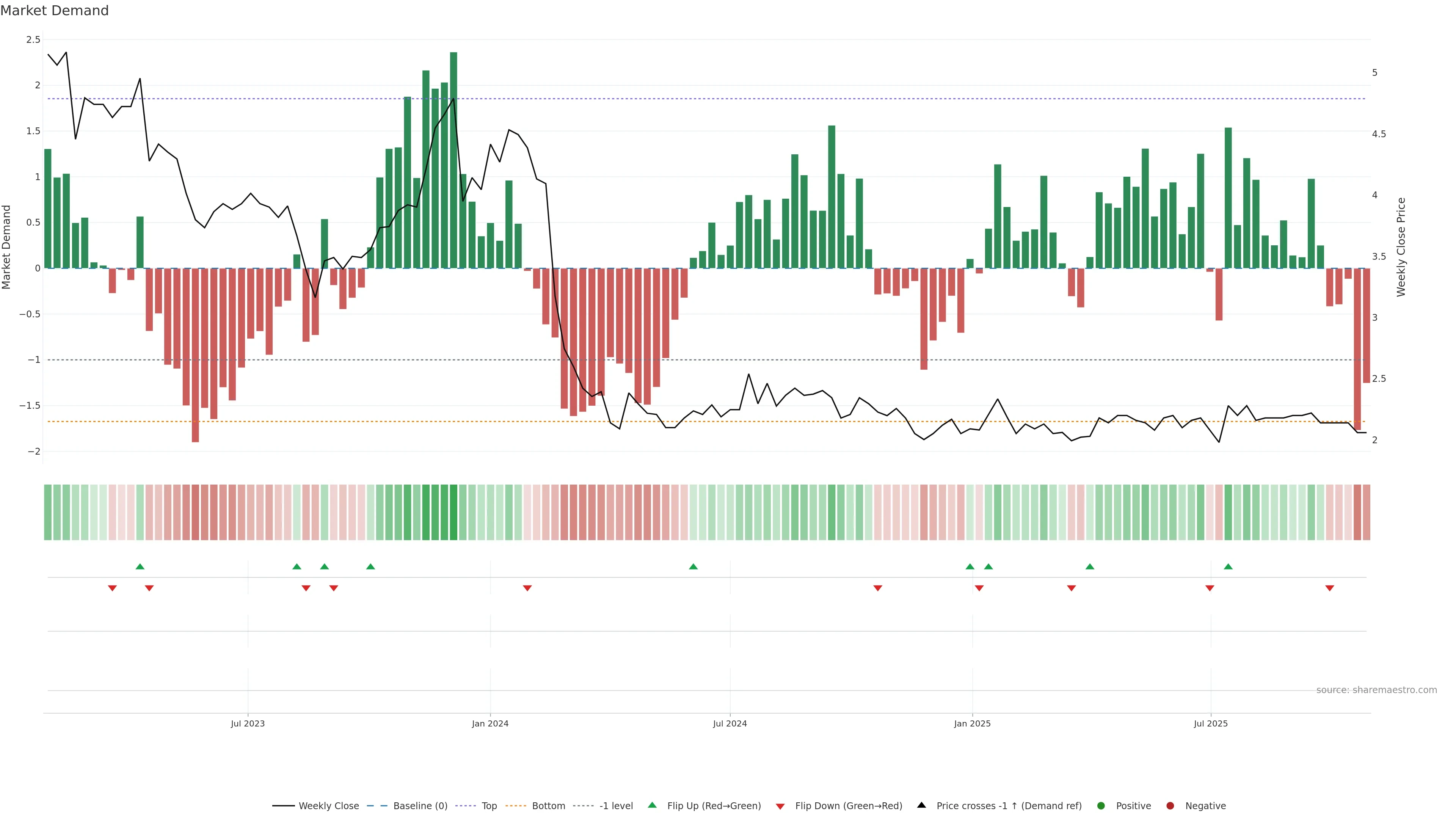The height and width of the screenshot is (819, 1456).
Task: Click the Market Demand chart title
Action: pyautogui.click(x=54, y=11)
